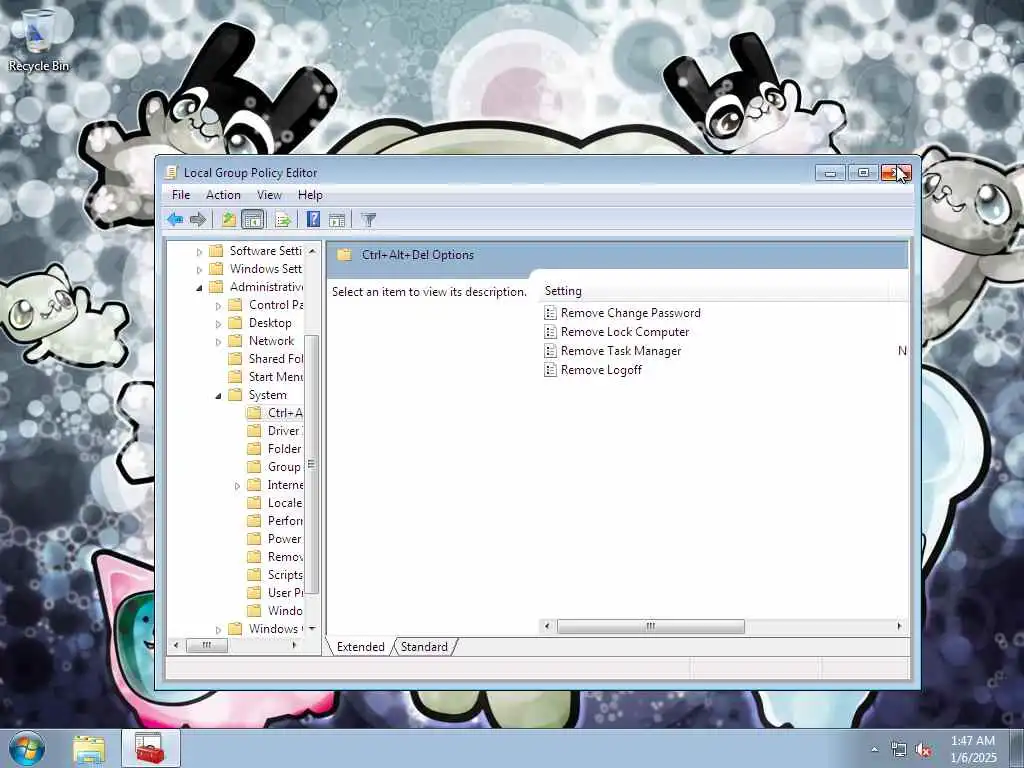Open the Windows Start orb
1024x768 pixels.
pyautogui.click(x=27, y=748)
